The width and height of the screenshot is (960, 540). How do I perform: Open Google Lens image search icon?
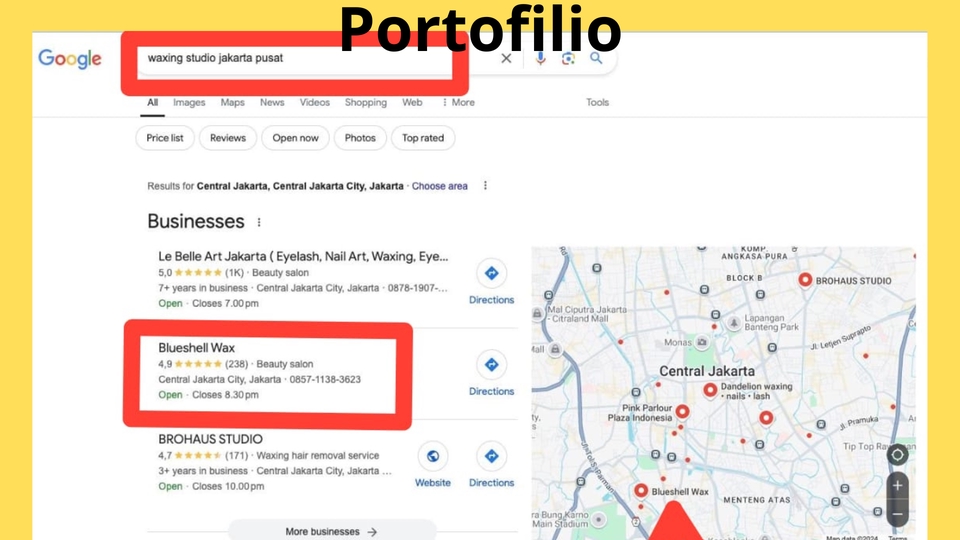click(568, 58)
